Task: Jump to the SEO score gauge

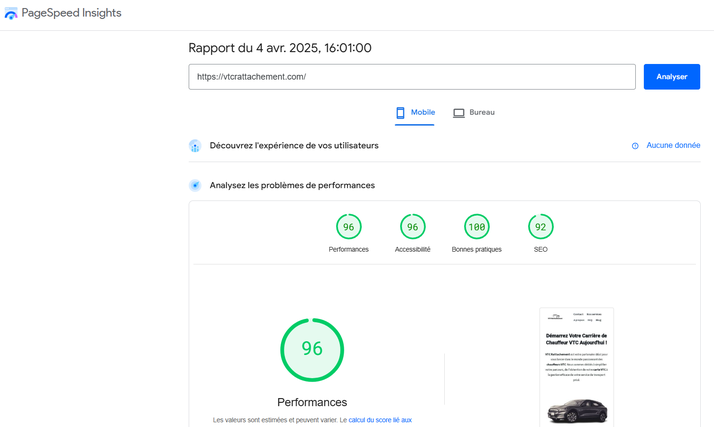Action: pyautogui.click(x=540, y=227)
